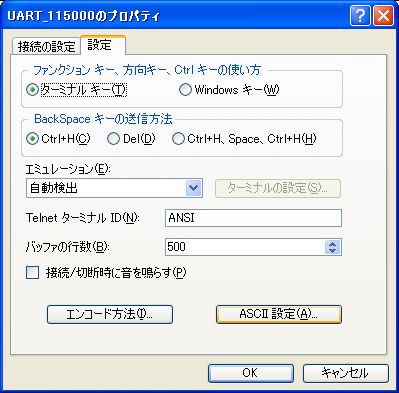This screenshot has width=399, height=393.
Task: Confirm with the OK button
Action: coord(251,373)
